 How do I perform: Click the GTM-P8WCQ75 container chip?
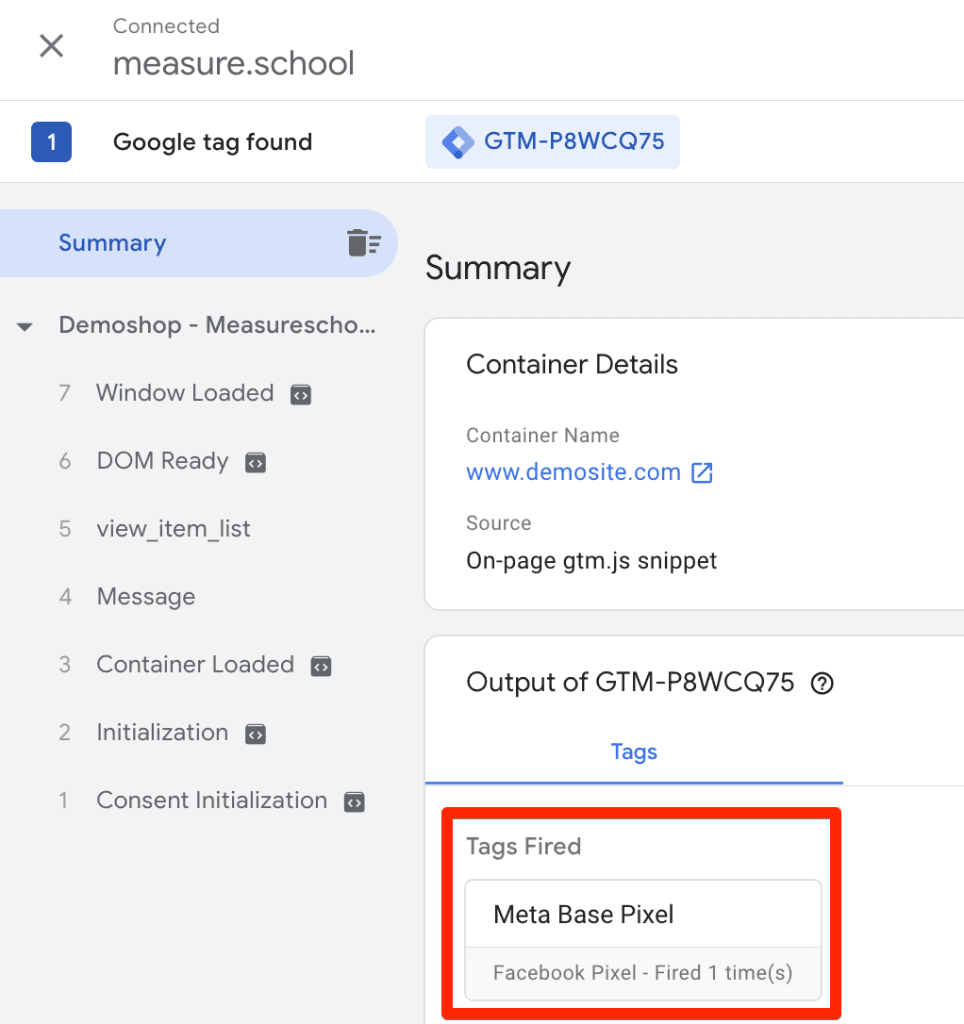coord(552,142)
